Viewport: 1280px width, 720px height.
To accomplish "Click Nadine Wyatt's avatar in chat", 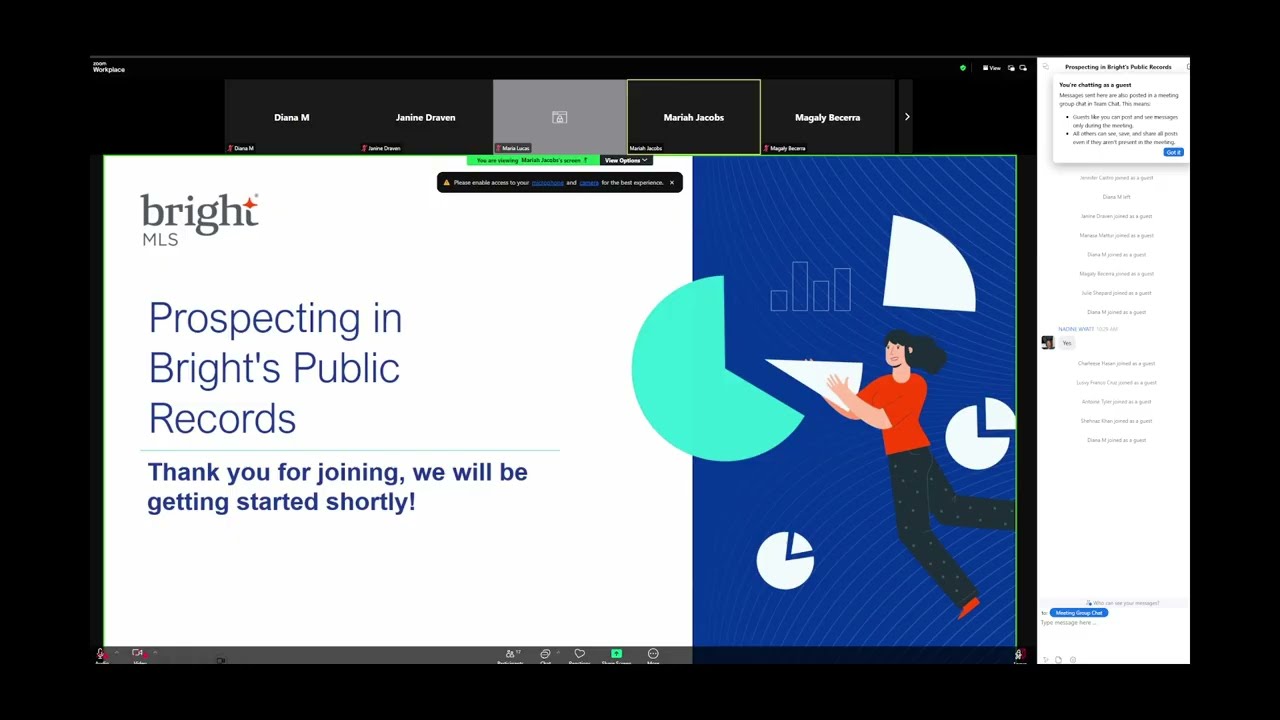I will pyautogui.click(x=1047, y=343).
